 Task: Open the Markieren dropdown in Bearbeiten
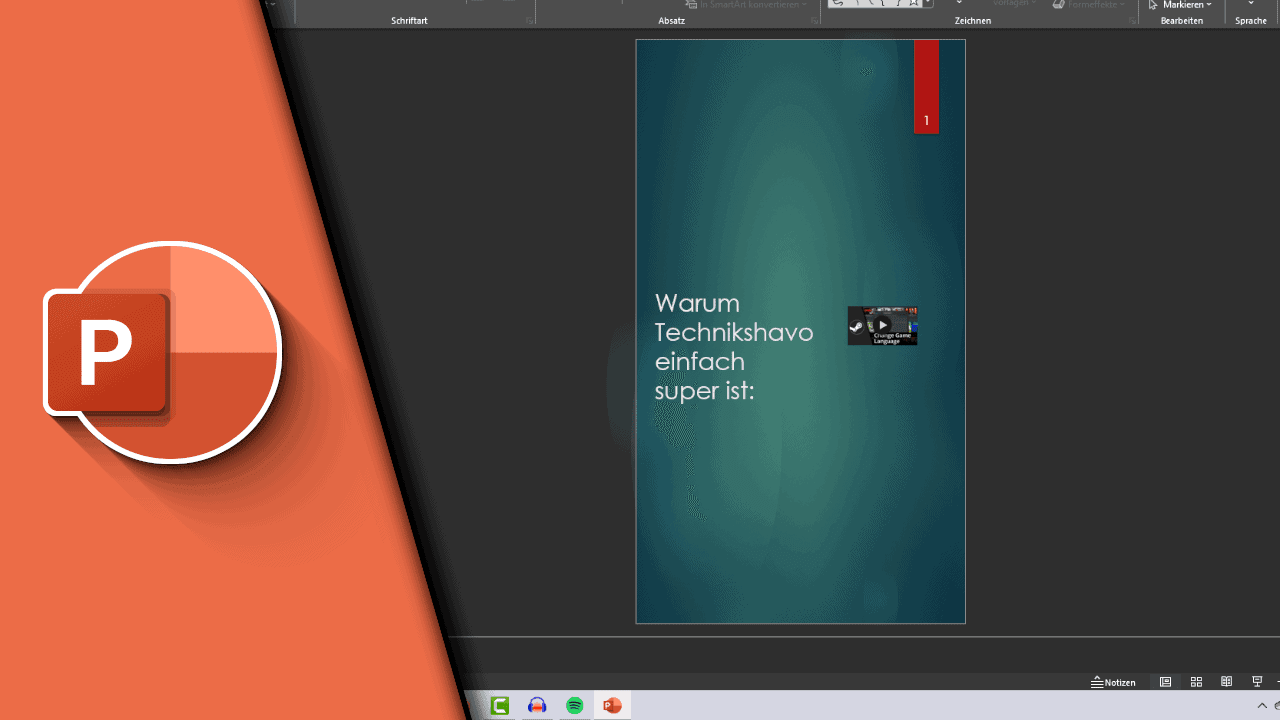coord(1180,5)
